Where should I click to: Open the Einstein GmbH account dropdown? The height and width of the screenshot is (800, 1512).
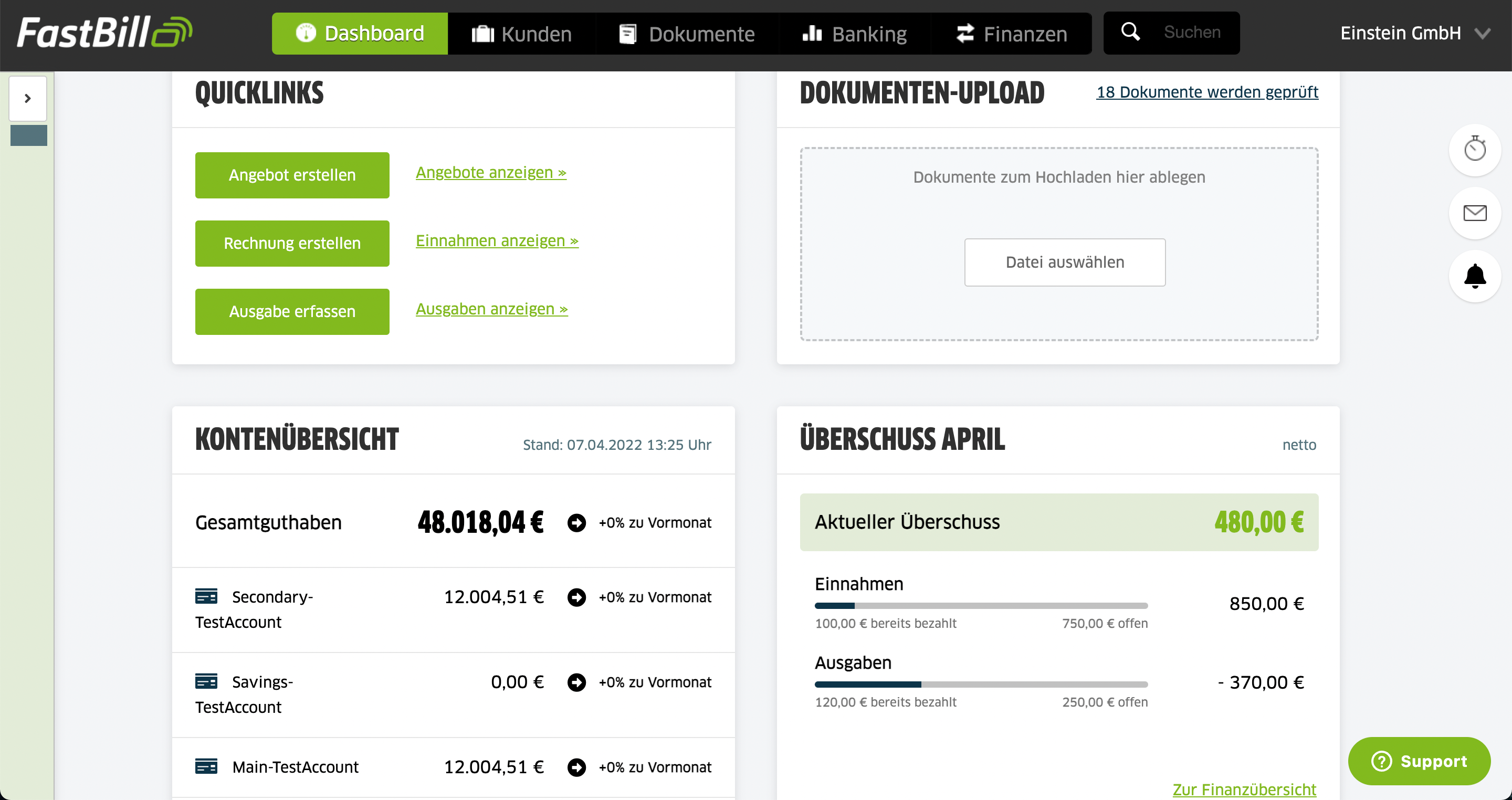pyautogui.click(x=1413, y=33)
